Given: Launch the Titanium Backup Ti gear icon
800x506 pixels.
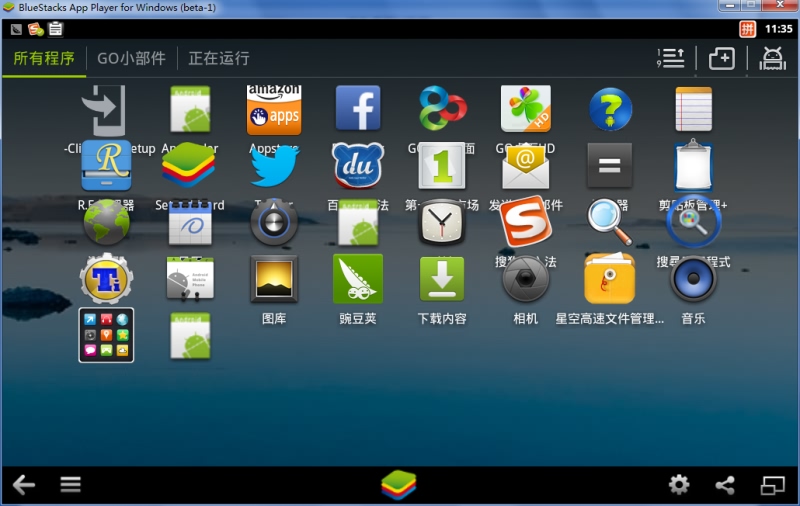Looking at the screenshot, I should (x=106, y=279).
